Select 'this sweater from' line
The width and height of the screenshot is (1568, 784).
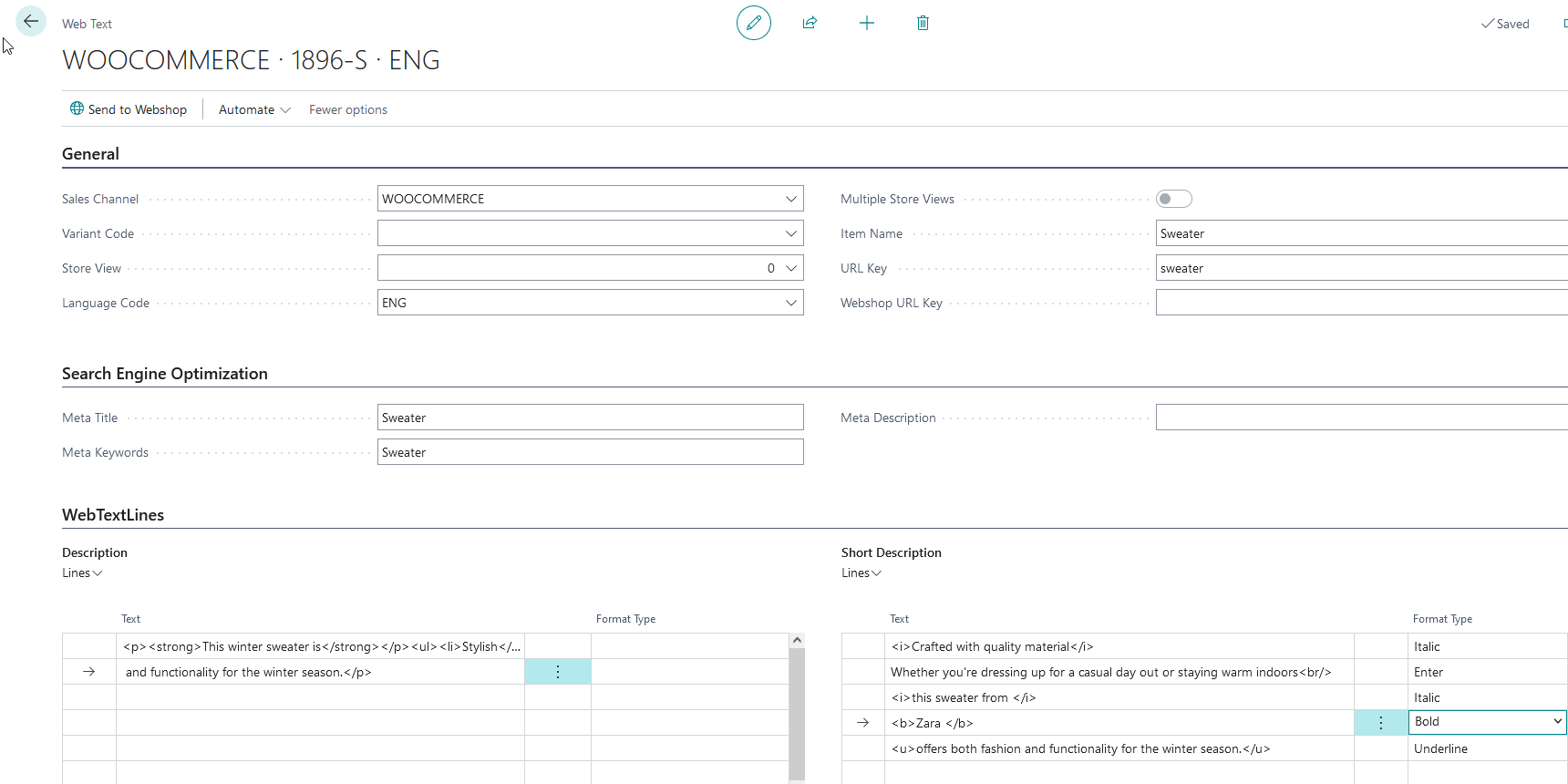[1119, 697]
